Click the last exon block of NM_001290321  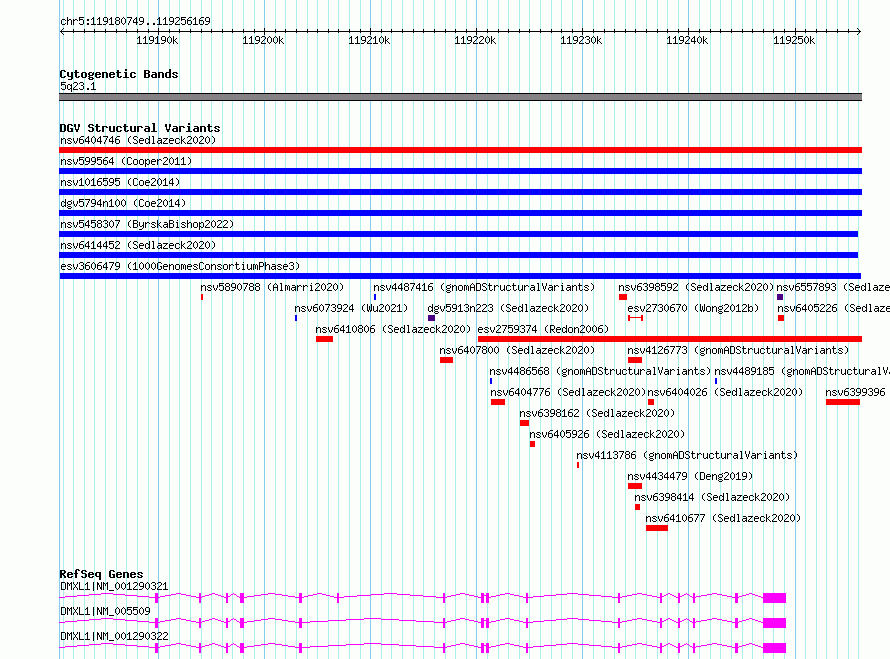pos(774,598)
